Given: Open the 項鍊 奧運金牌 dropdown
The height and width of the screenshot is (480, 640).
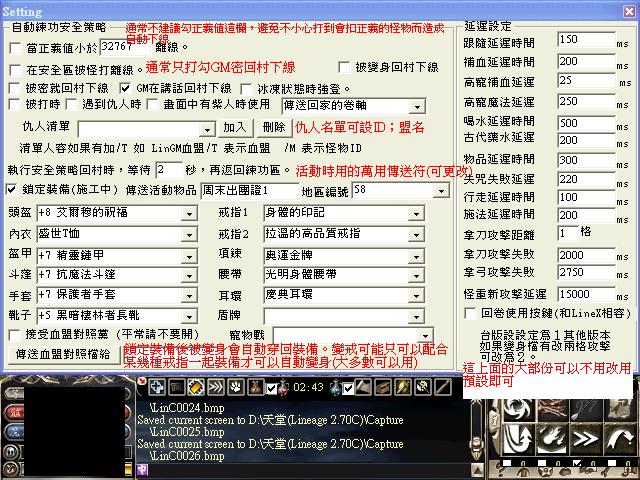Looking at the screenshot, I should pyautogui.click(x=416, y=256).
